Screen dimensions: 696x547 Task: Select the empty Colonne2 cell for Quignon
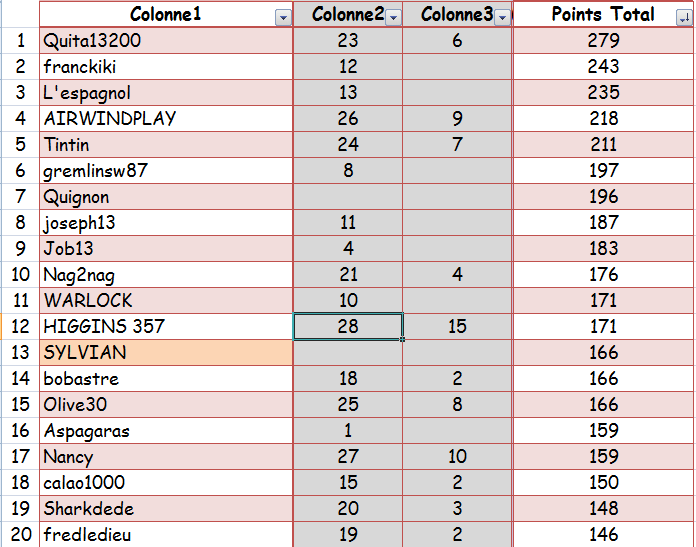click(348, 197)
